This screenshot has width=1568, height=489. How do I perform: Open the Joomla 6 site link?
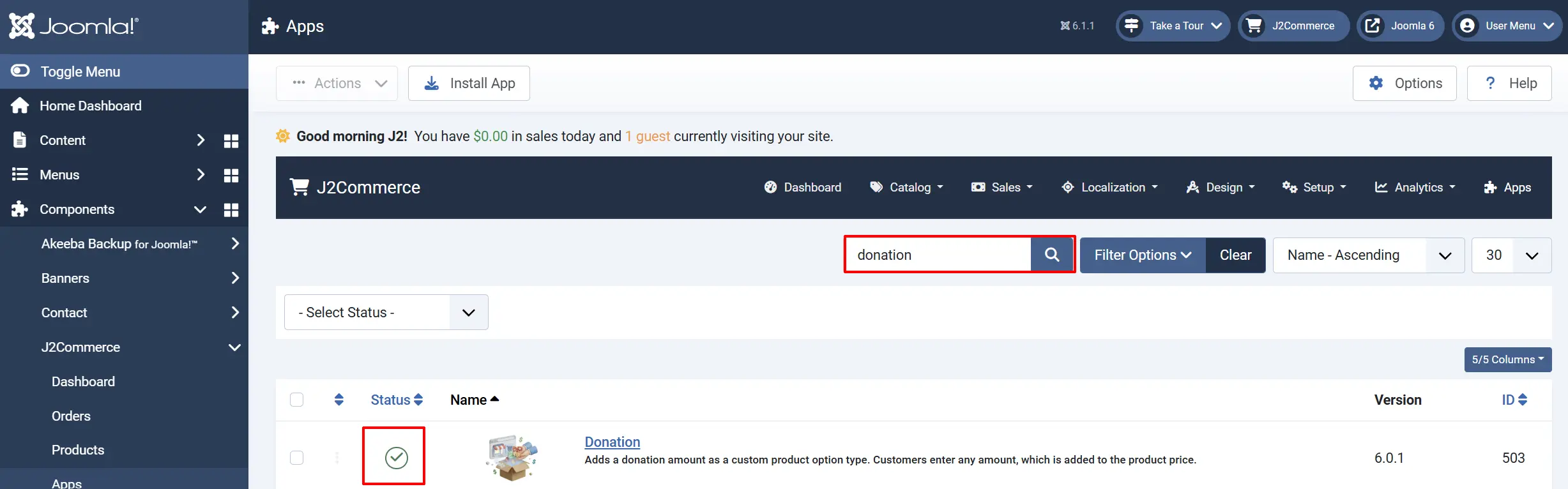tap(1401, 26)
